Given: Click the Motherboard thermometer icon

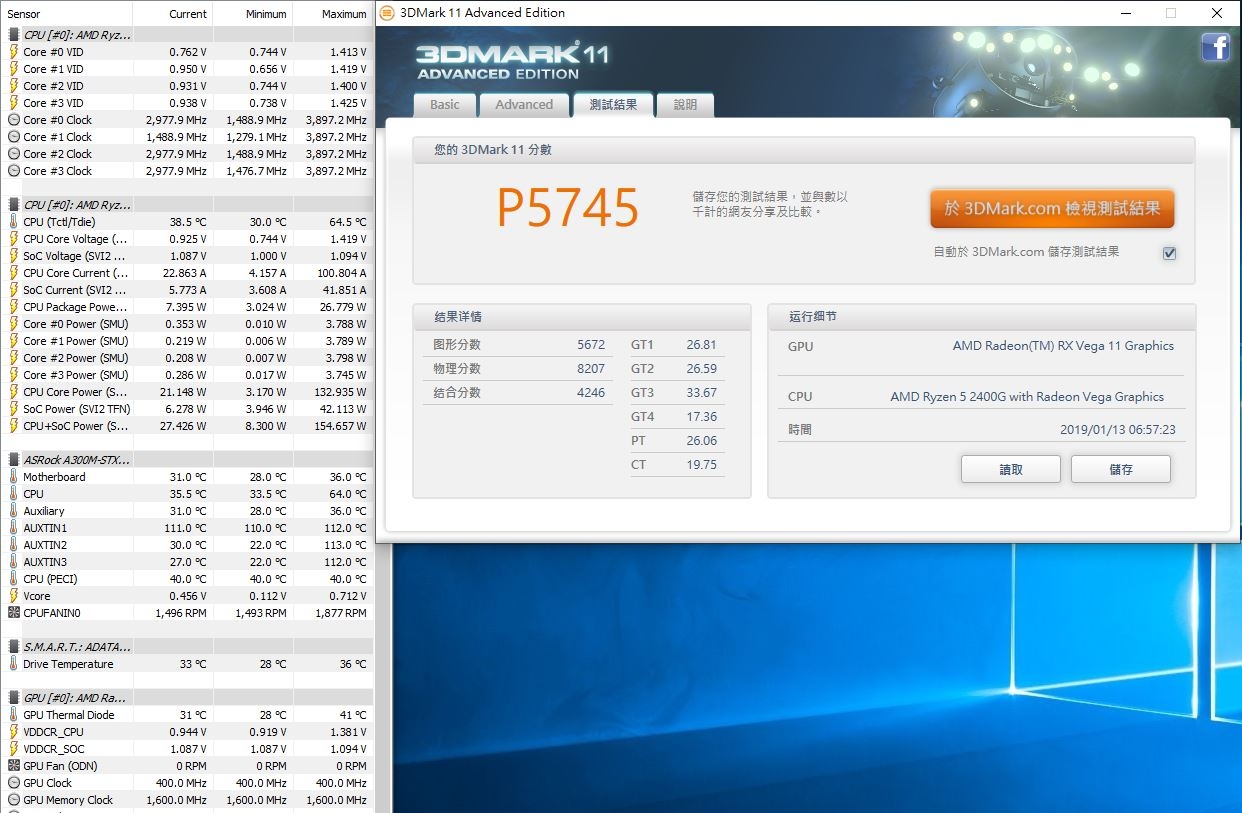Looking at the screenshot, I should pos(13,477).
